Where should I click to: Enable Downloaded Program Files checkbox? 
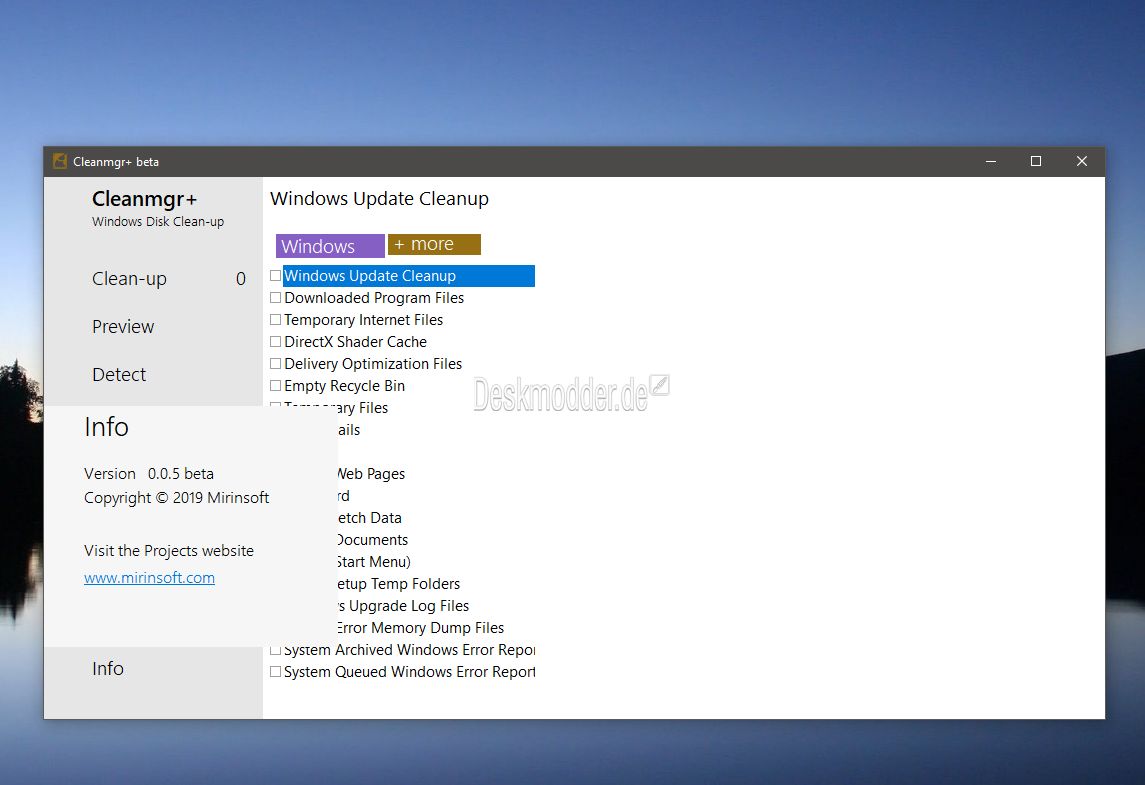[275, 298]
